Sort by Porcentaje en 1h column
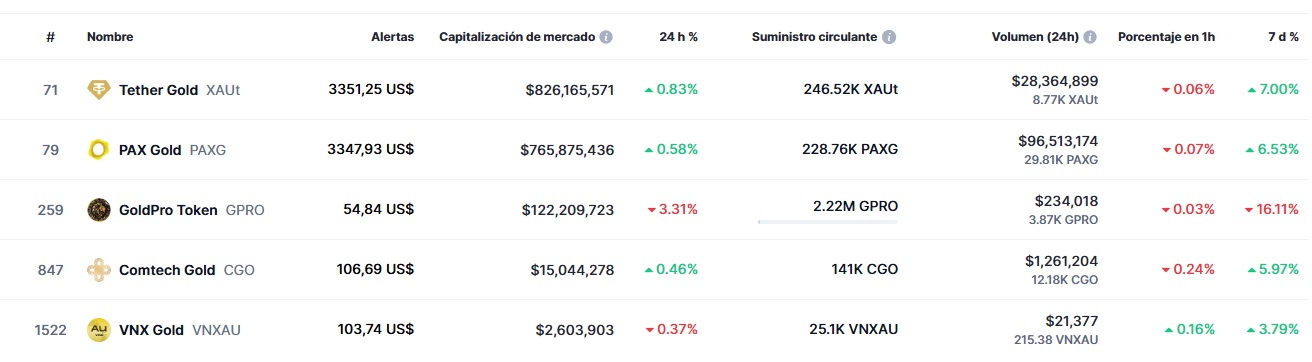Screen dimensions: 1312x362 point(1166,37)
